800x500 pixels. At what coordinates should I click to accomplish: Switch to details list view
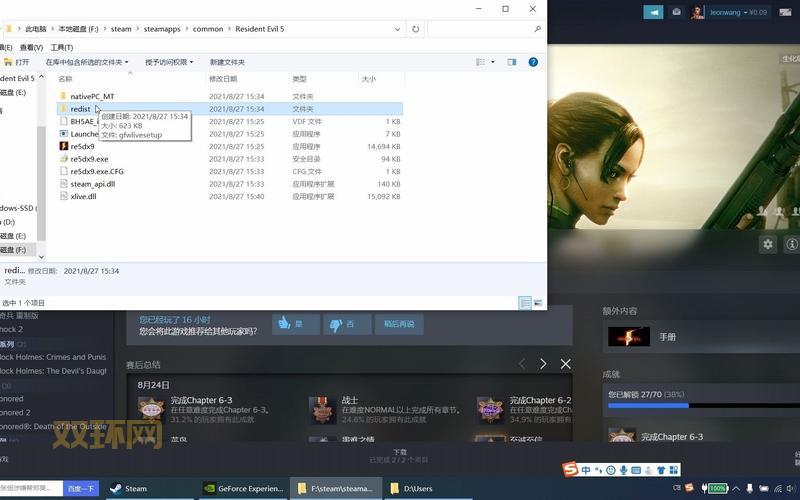(x=525, y=303)
